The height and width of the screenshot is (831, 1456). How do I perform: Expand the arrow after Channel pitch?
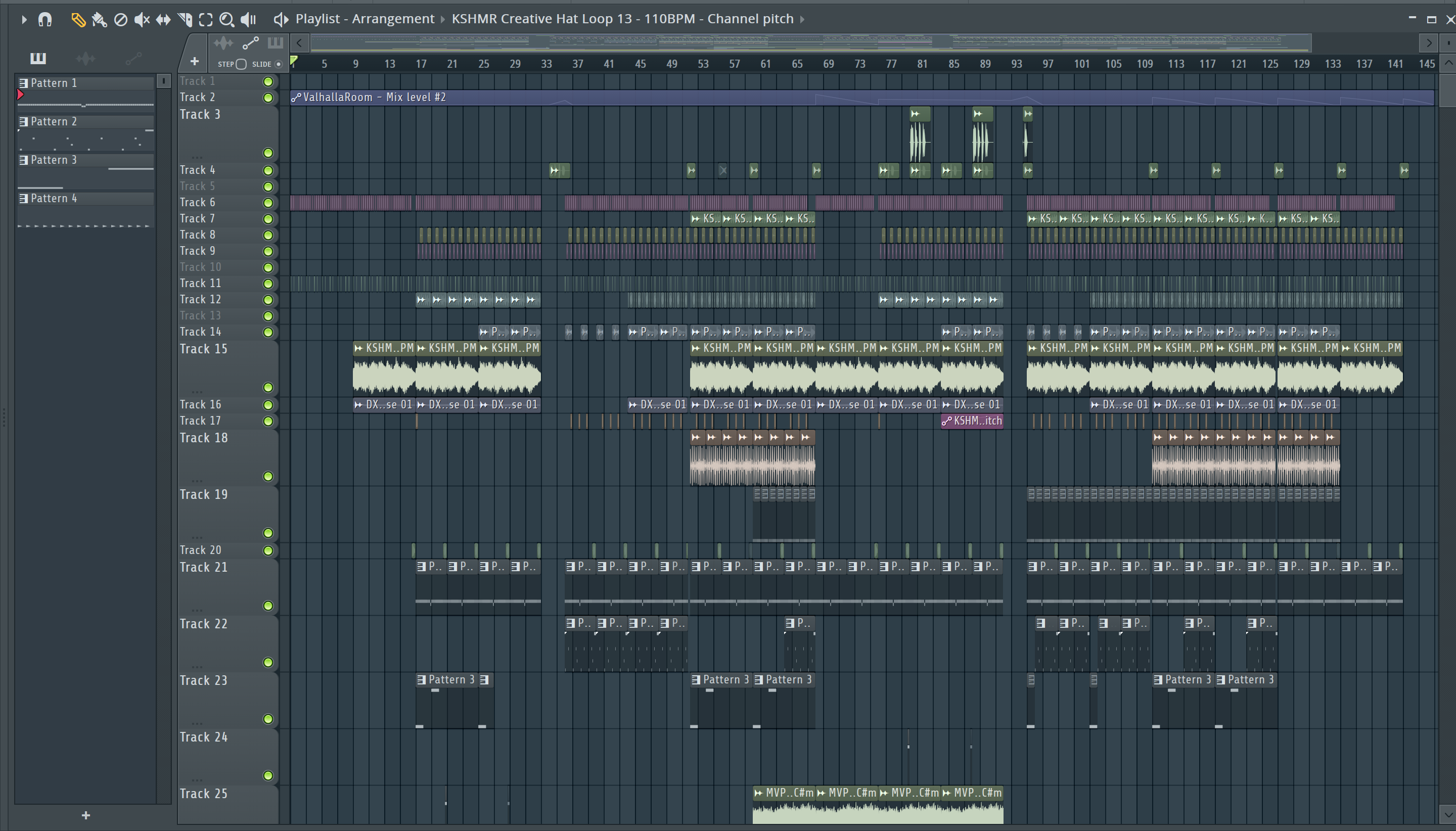pyautogui.click(x=802, y=19)
